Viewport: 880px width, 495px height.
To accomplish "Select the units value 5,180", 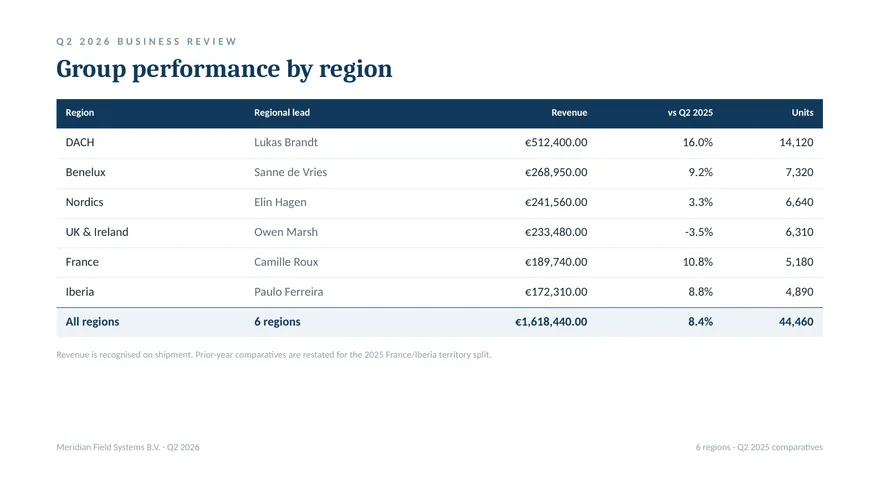I will (799, 262).
